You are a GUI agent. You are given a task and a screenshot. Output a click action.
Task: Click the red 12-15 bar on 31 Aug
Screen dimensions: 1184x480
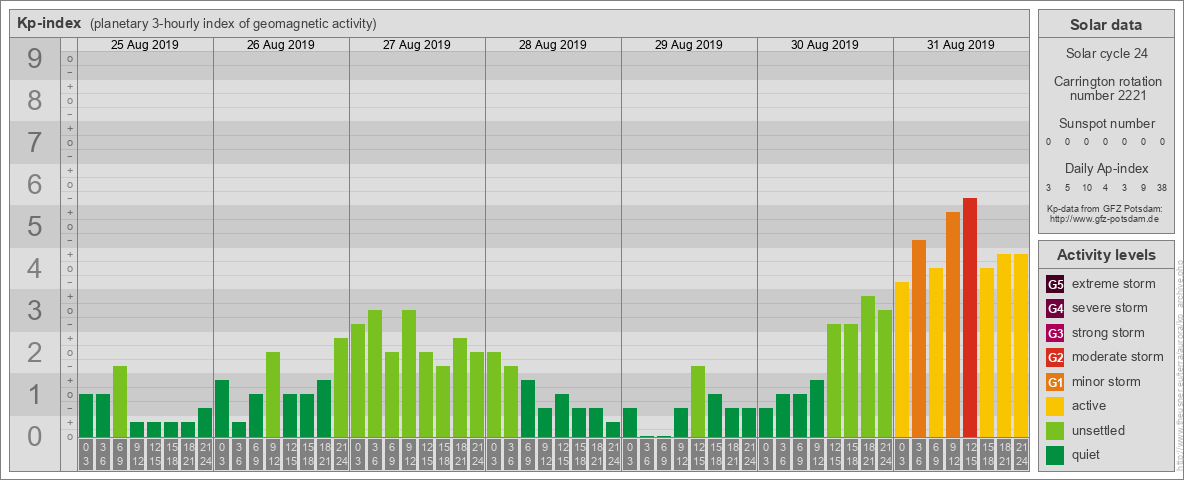click(970, 318)
